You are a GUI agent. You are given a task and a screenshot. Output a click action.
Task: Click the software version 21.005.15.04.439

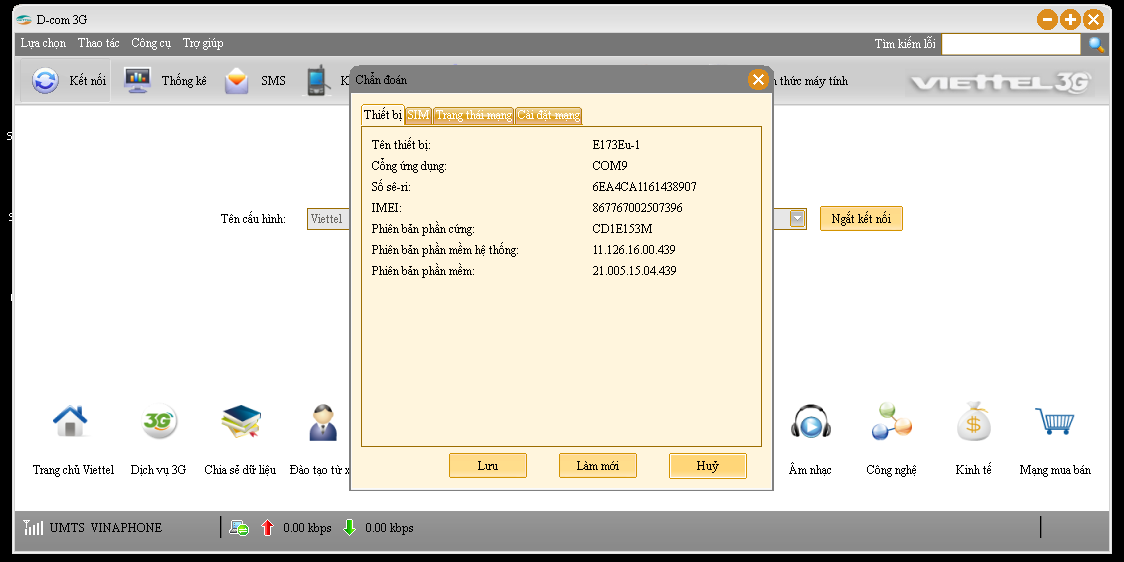click(x=634, y=270)
